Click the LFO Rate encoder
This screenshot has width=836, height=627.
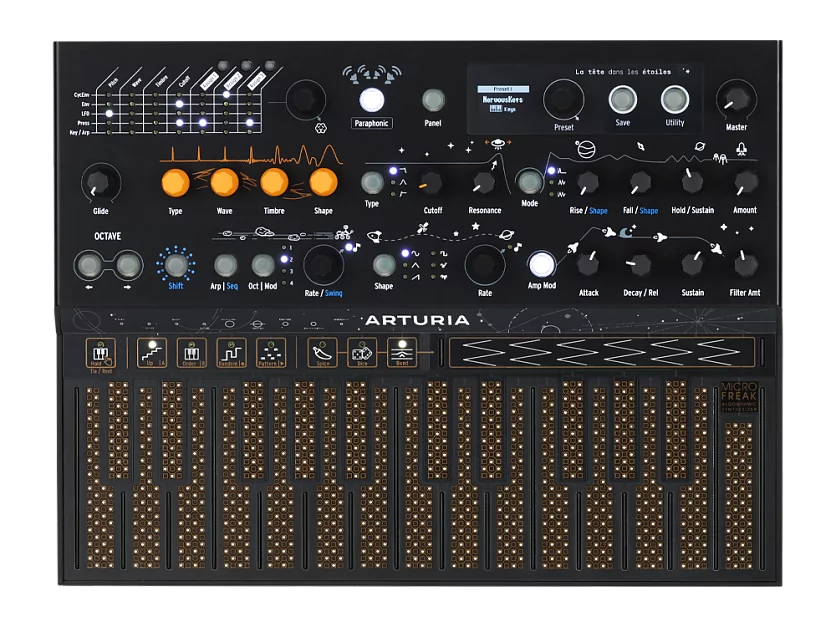[485, 265]
